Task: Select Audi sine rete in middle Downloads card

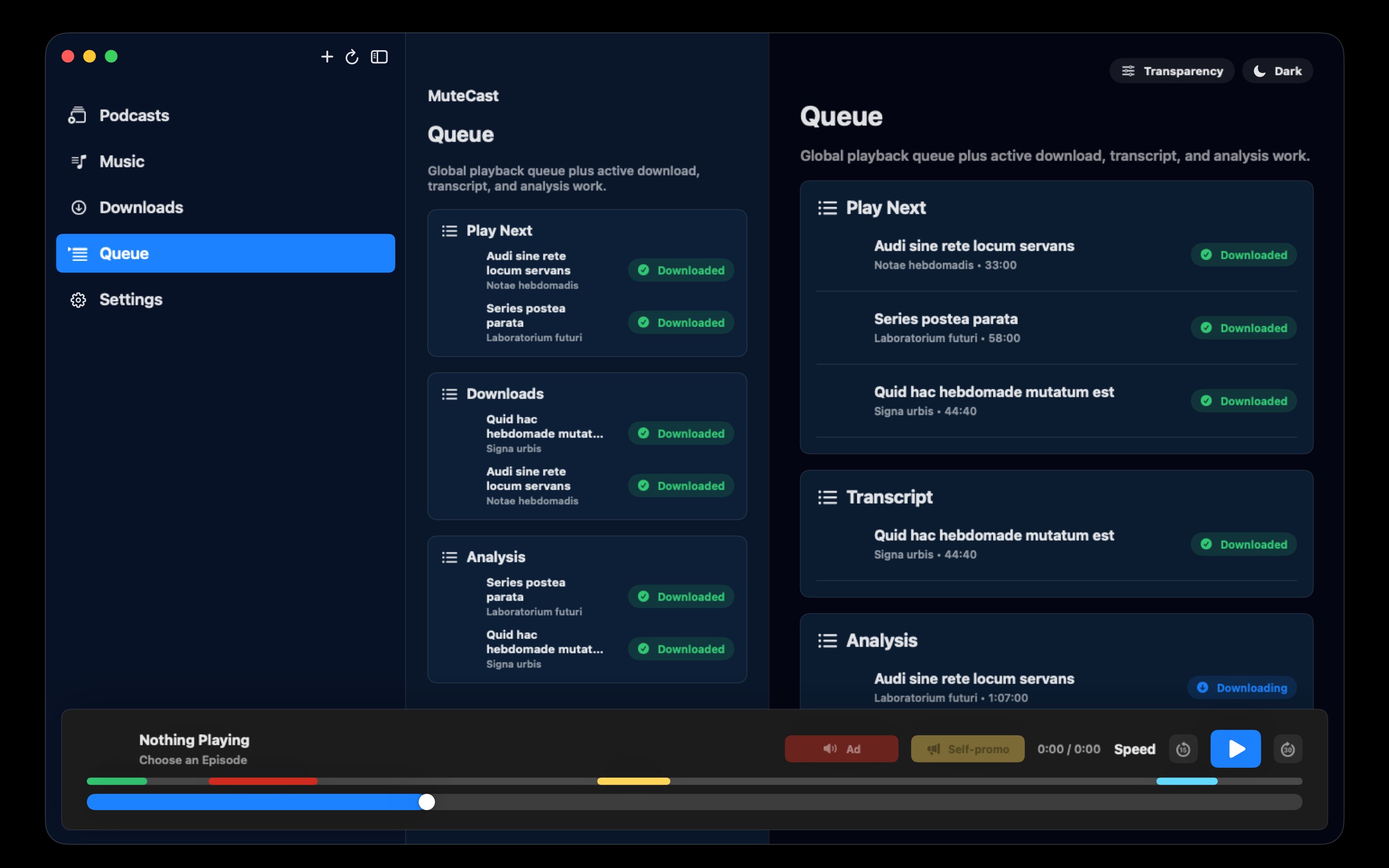Action: pos(587,486)
